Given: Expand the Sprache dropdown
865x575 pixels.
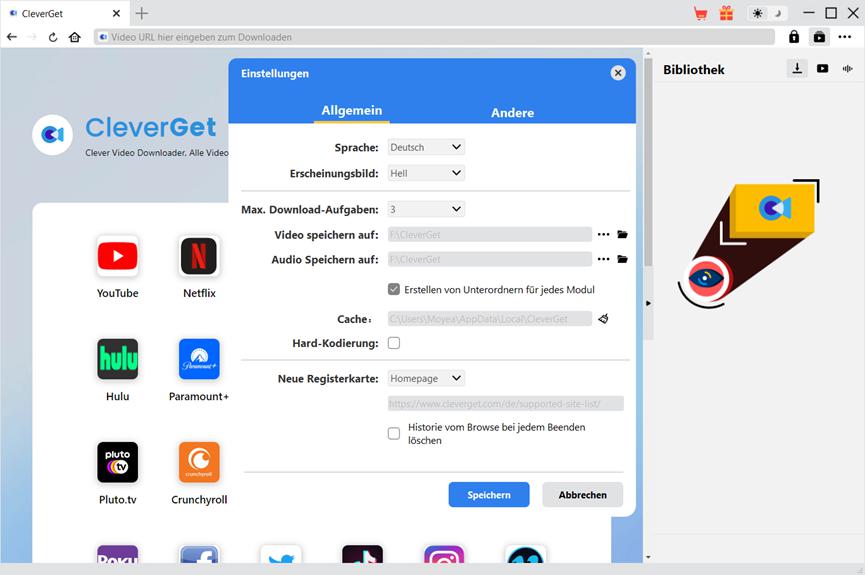Looking at the screenshot, I should 426,147.
